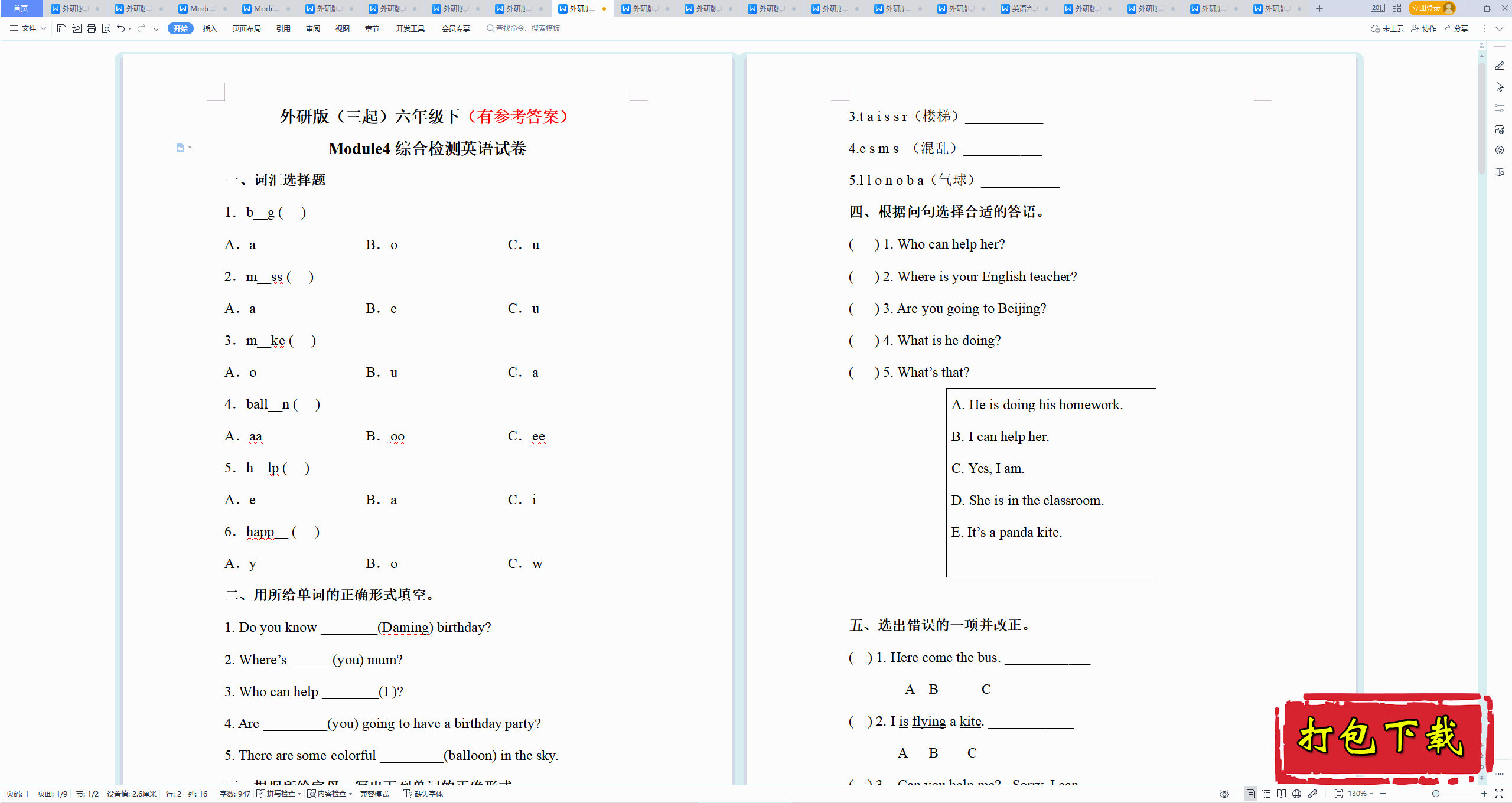This screenshot has width=1512, height=803.
Task: Click 立即登录 login button
Action: point(1432,8)
